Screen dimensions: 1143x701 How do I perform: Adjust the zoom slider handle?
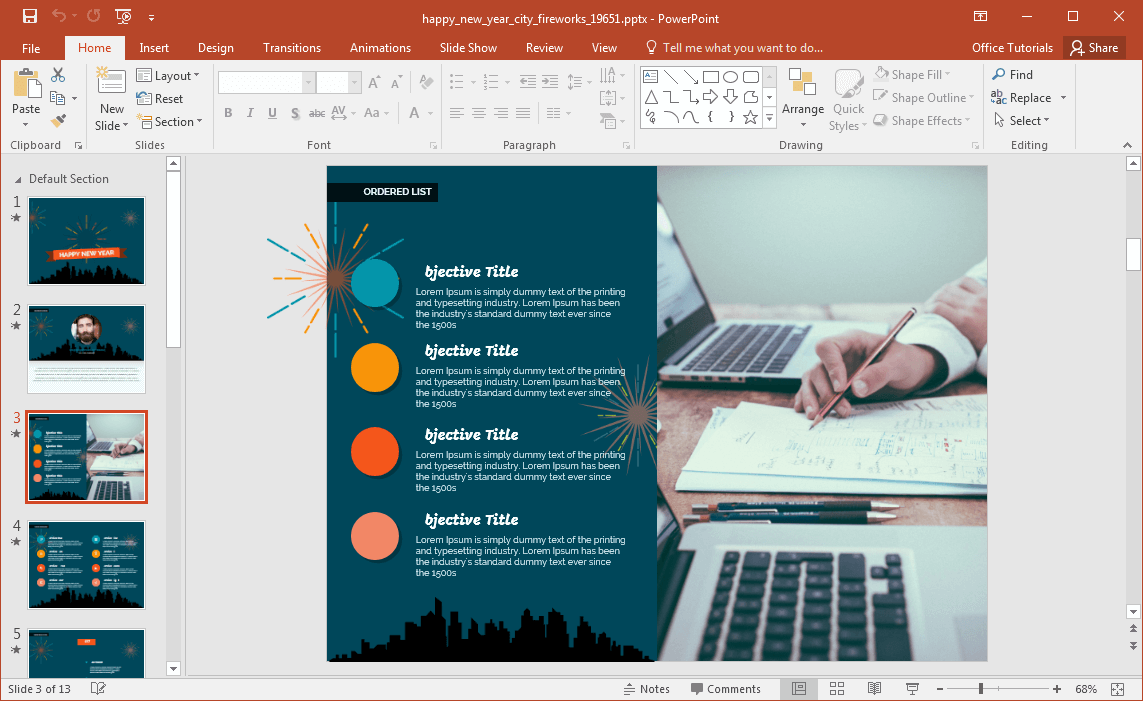(x=981, y=689)
